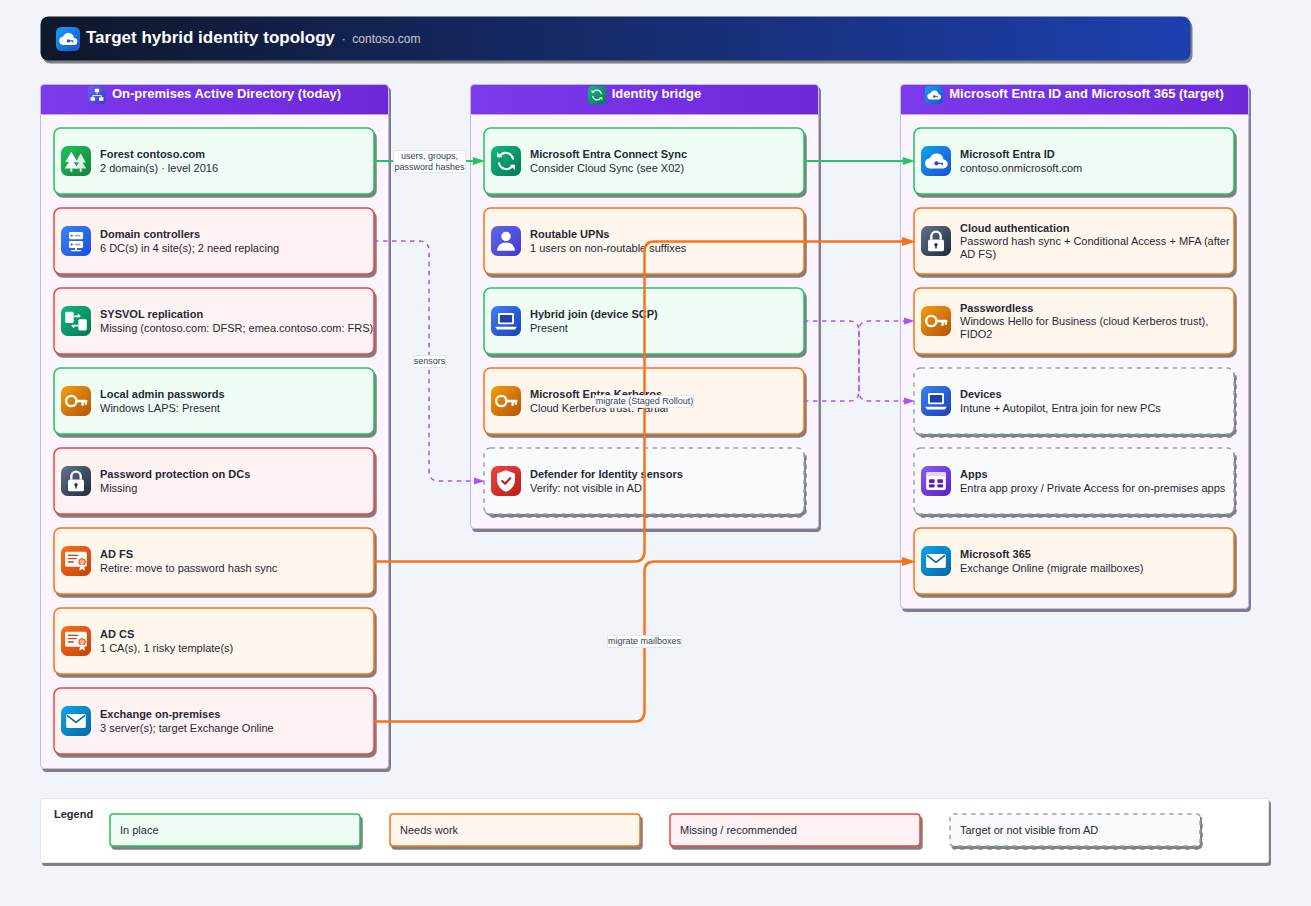Click the Routable UPNs user icon

coord(506,241)
